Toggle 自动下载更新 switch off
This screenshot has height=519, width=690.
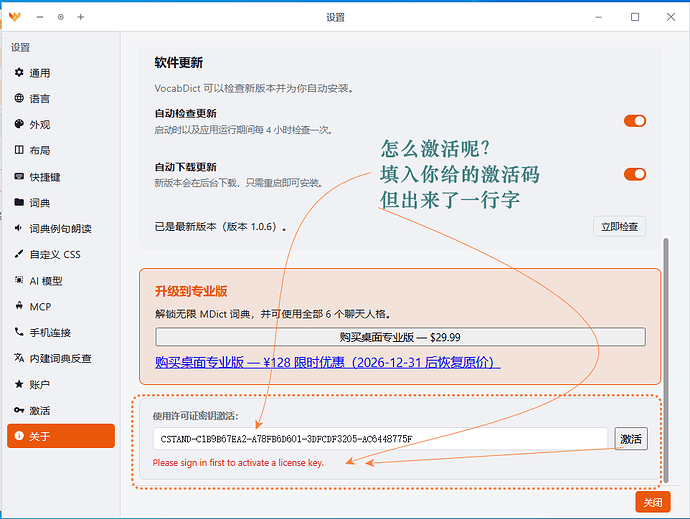[635, 174]
